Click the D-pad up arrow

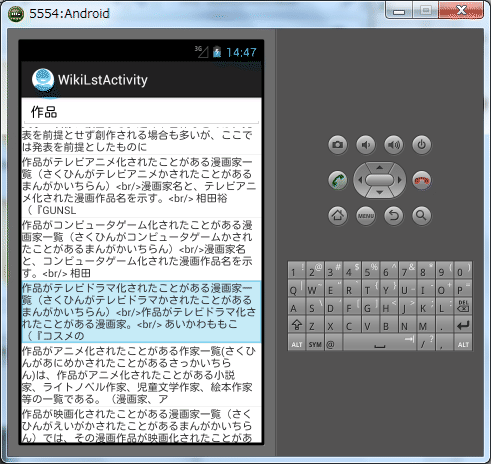pyautogui.click(x=379, y=167)
